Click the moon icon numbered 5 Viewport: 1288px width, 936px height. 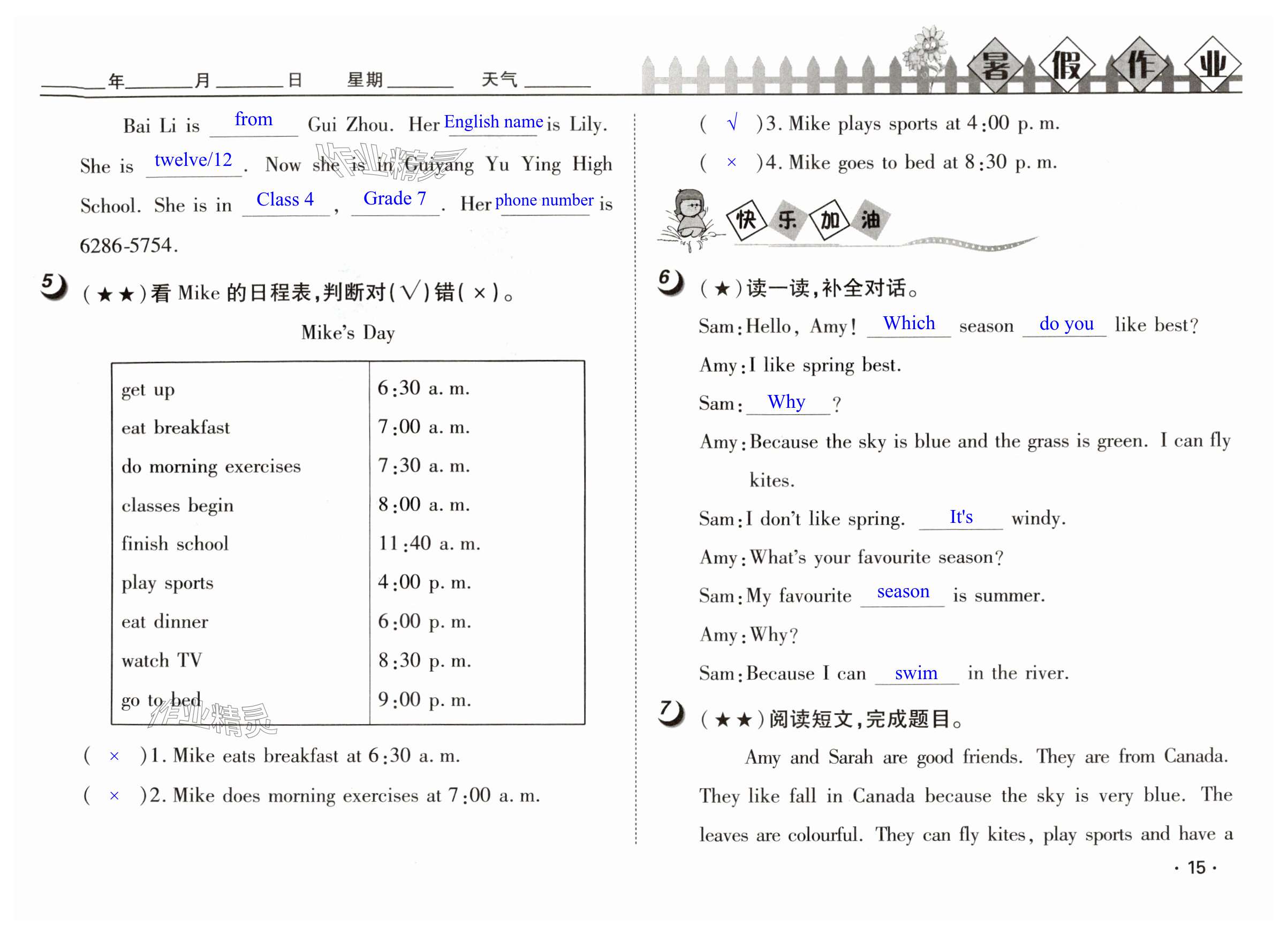tap(54, 286)
